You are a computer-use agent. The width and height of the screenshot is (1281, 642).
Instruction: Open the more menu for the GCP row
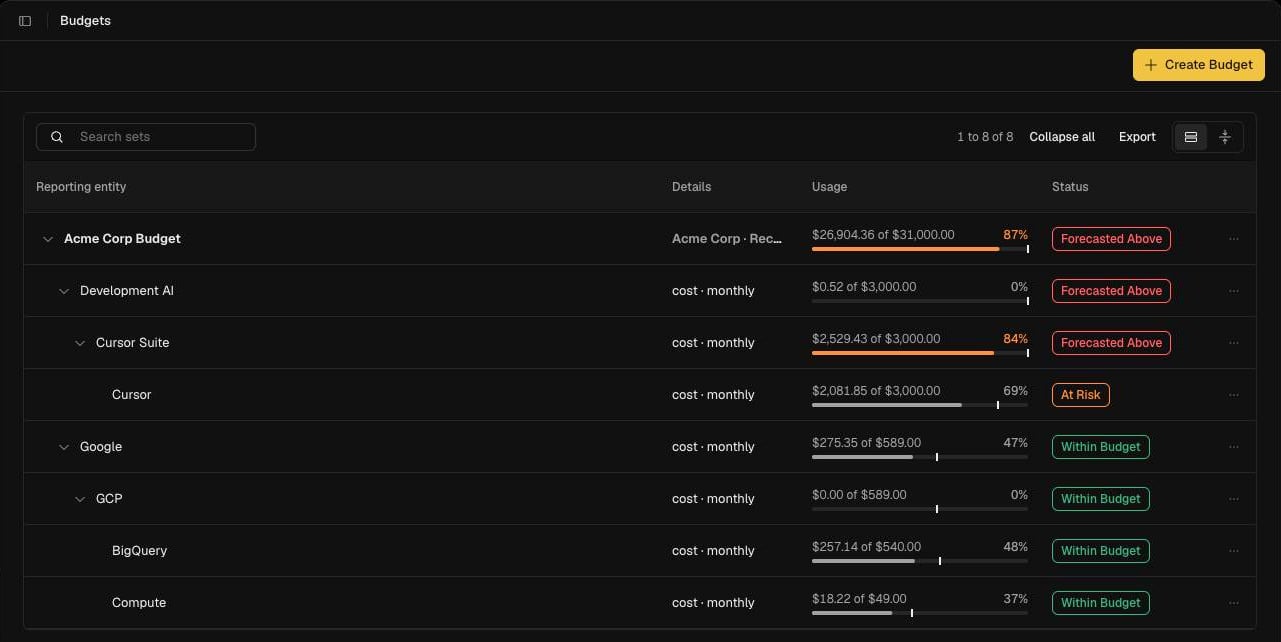[x=1233, y=499]
